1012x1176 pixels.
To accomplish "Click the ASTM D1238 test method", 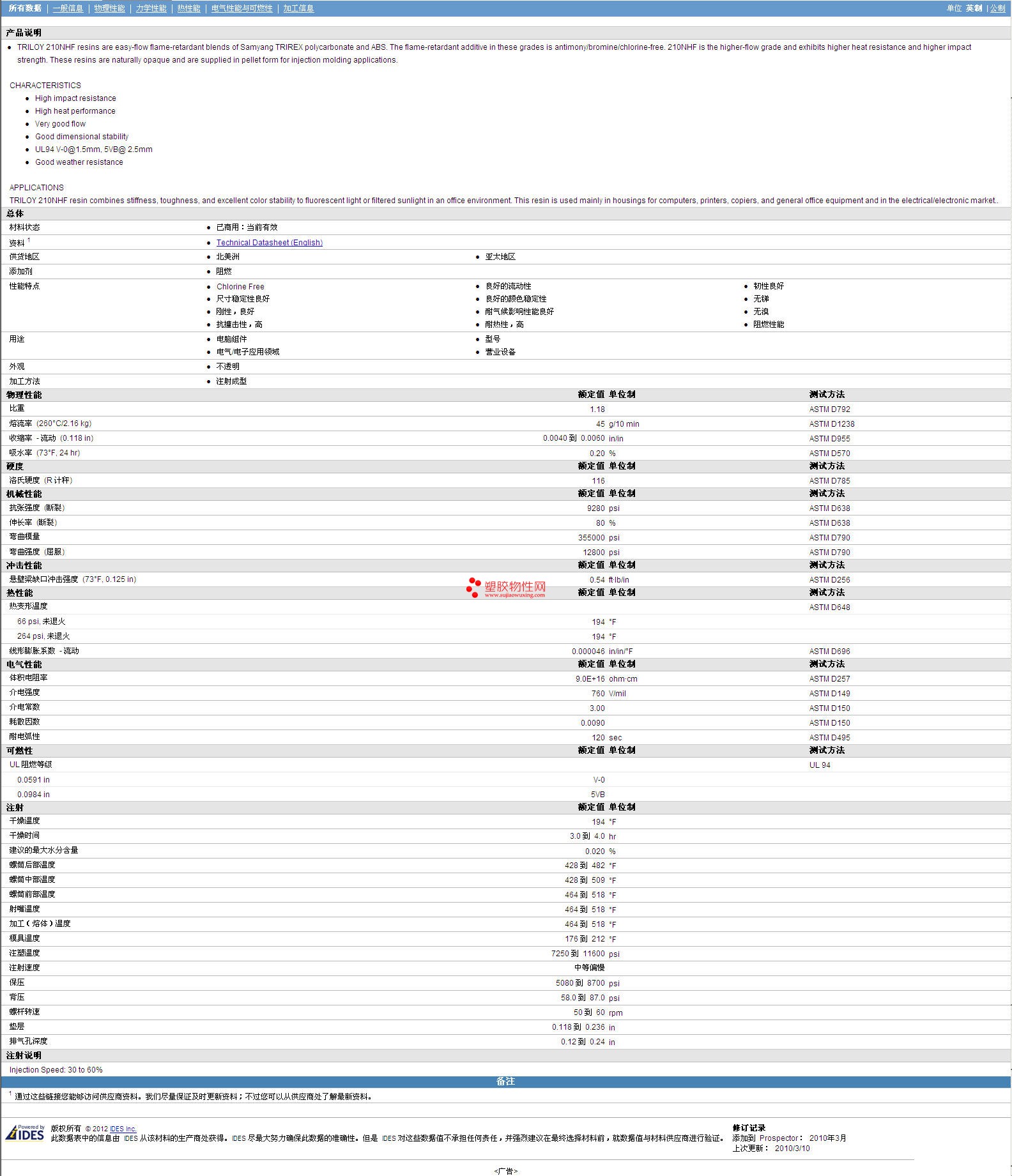I will coord(832,424).
